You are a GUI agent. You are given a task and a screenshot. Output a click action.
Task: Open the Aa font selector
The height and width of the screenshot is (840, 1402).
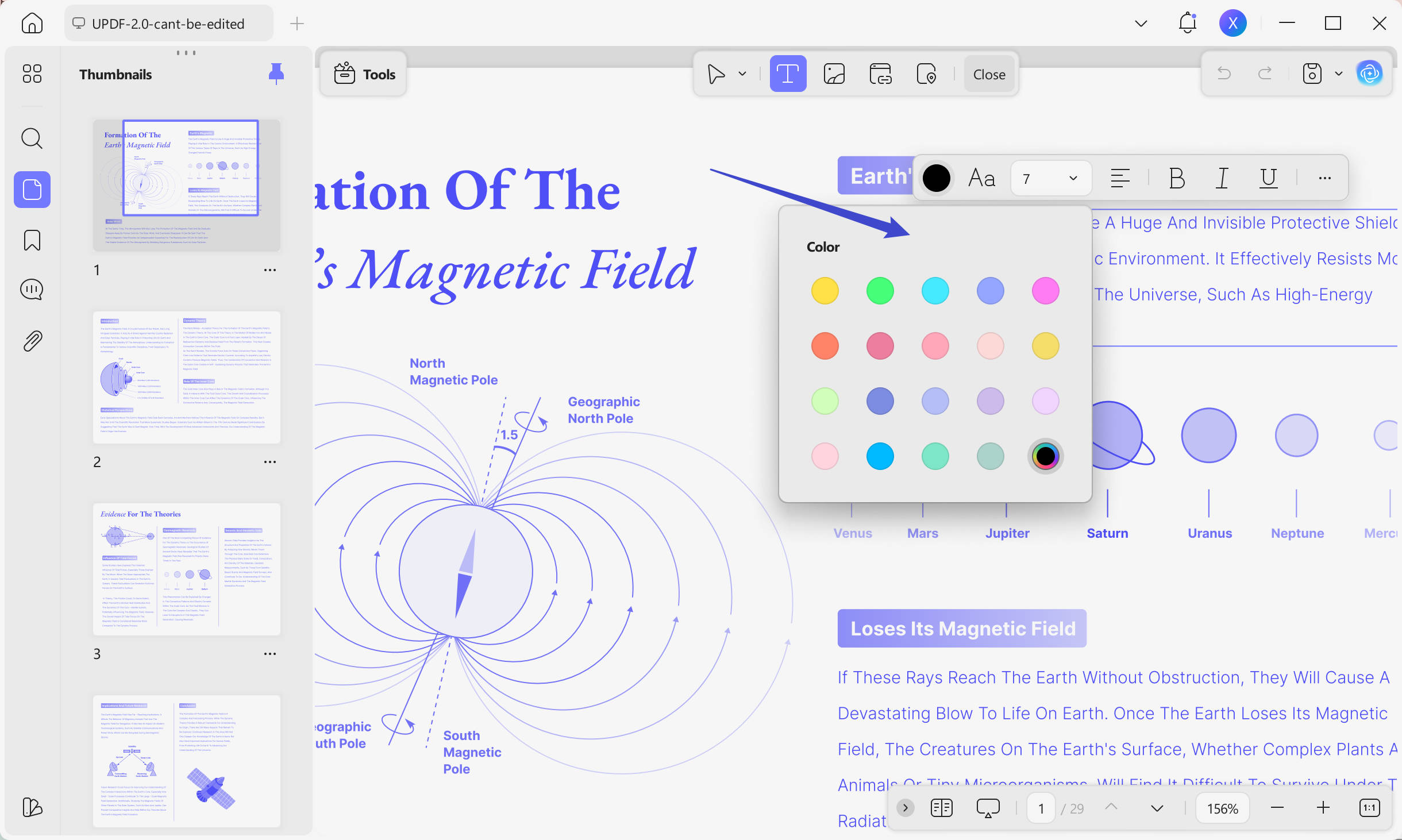[981, 178]
